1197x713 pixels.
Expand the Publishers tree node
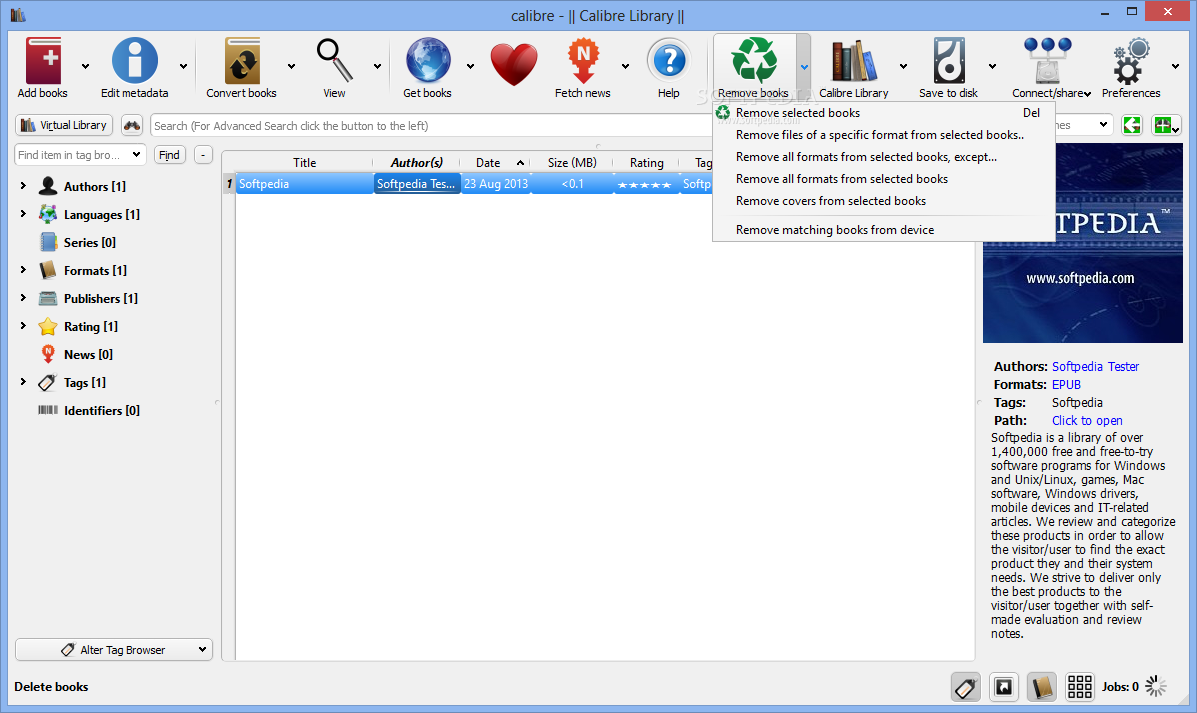point(23,298)
